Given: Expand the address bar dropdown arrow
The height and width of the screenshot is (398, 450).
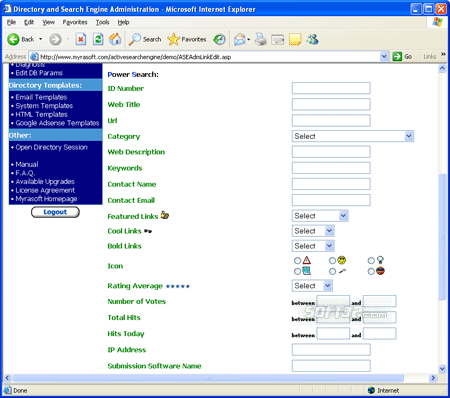Looking at the screenshot, I should 384,57.
